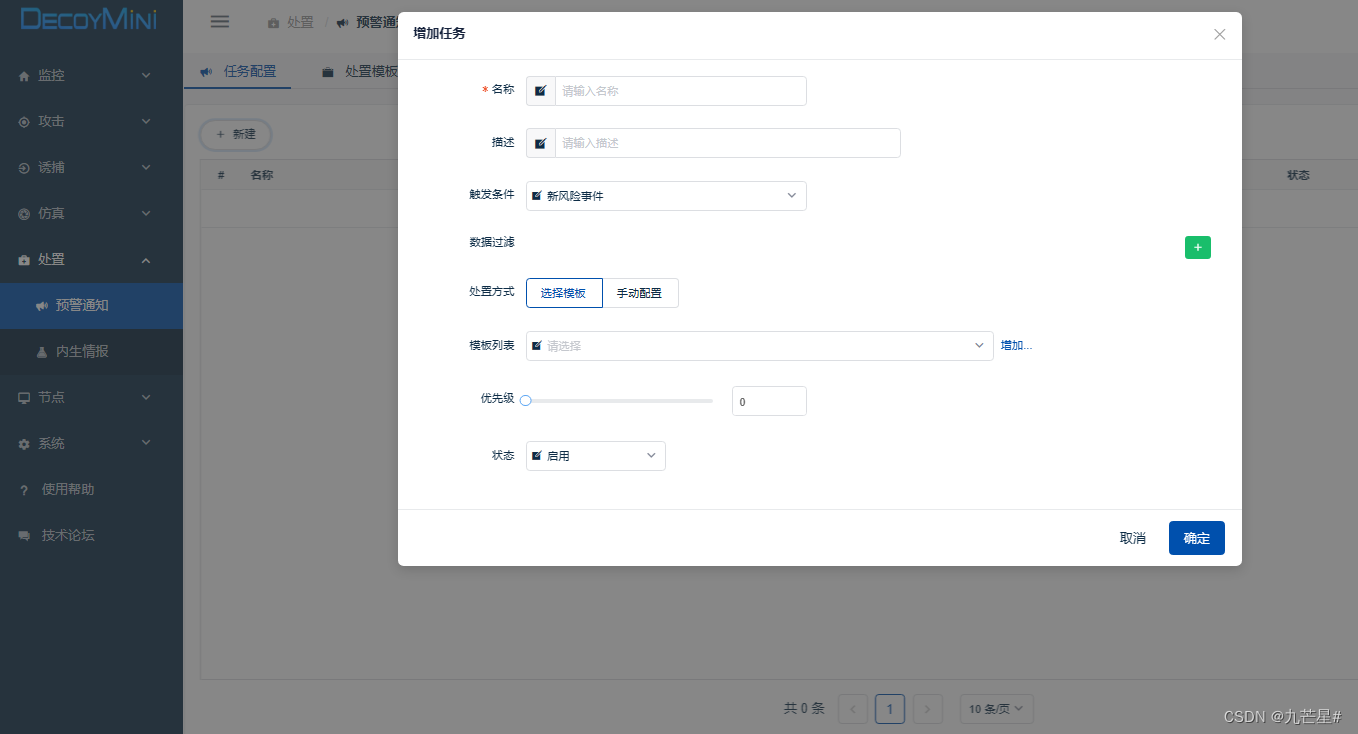
Task: Open 技术论坛 in the sidebar
Action: point(91,536)
